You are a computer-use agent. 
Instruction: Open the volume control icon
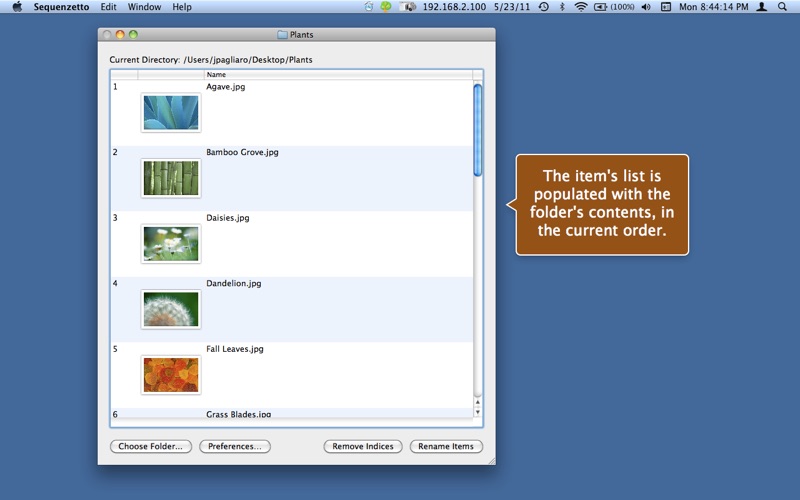coord(646,7)
